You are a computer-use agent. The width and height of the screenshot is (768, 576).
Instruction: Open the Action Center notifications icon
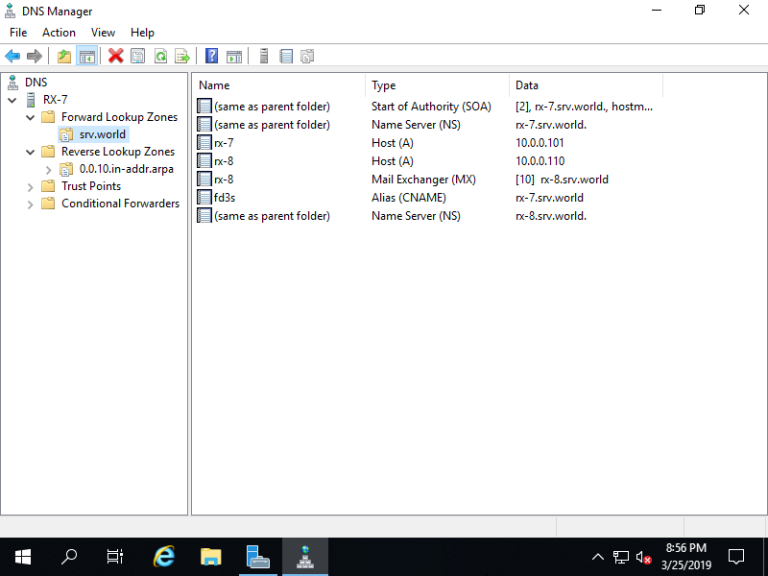click(x=736, y=556)
